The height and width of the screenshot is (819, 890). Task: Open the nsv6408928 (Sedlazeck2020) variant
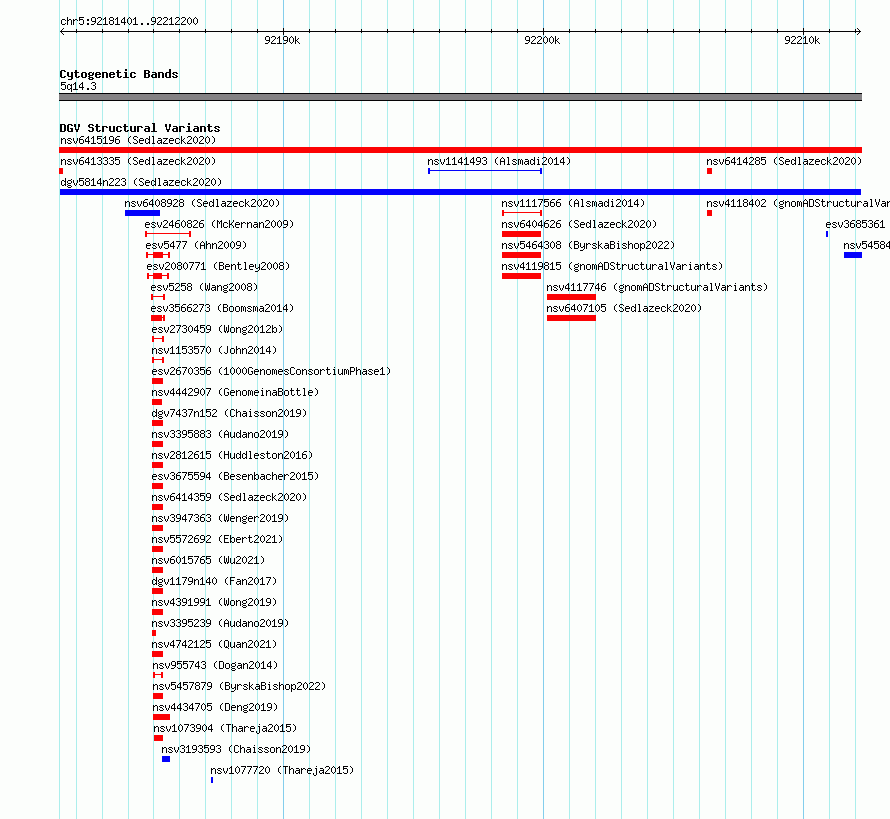[x=202, y=203]
